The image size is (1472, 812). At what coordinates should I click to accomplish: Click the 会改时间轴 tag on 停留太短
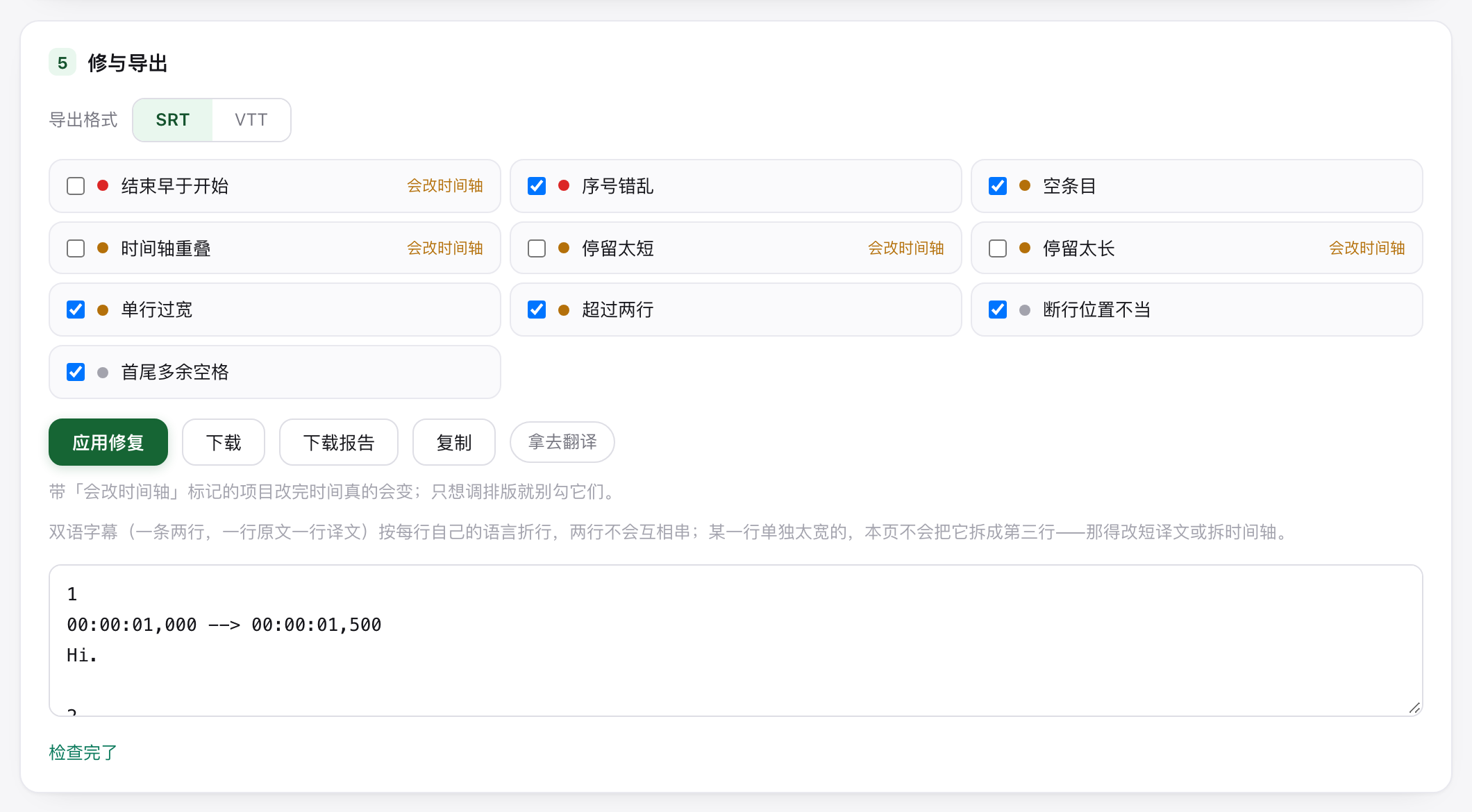pyautogui.click(x=906, y=248)
